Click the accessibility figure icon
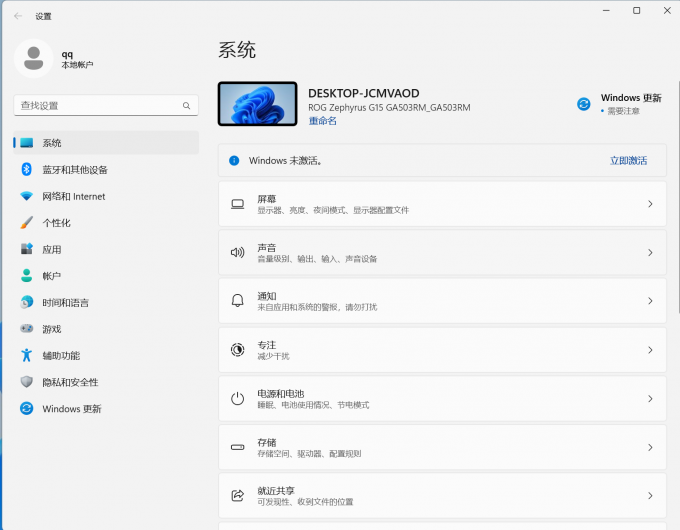 click(x=27, y=355)
